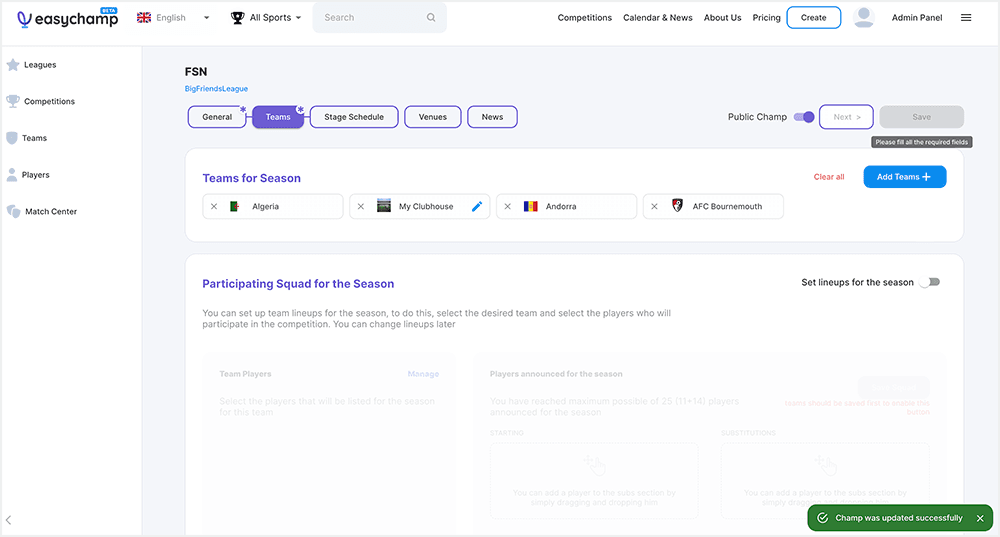The width and height of the screenshot is (1000, 537).
Task: Click the Add Teams button
Action: point(904,177)
